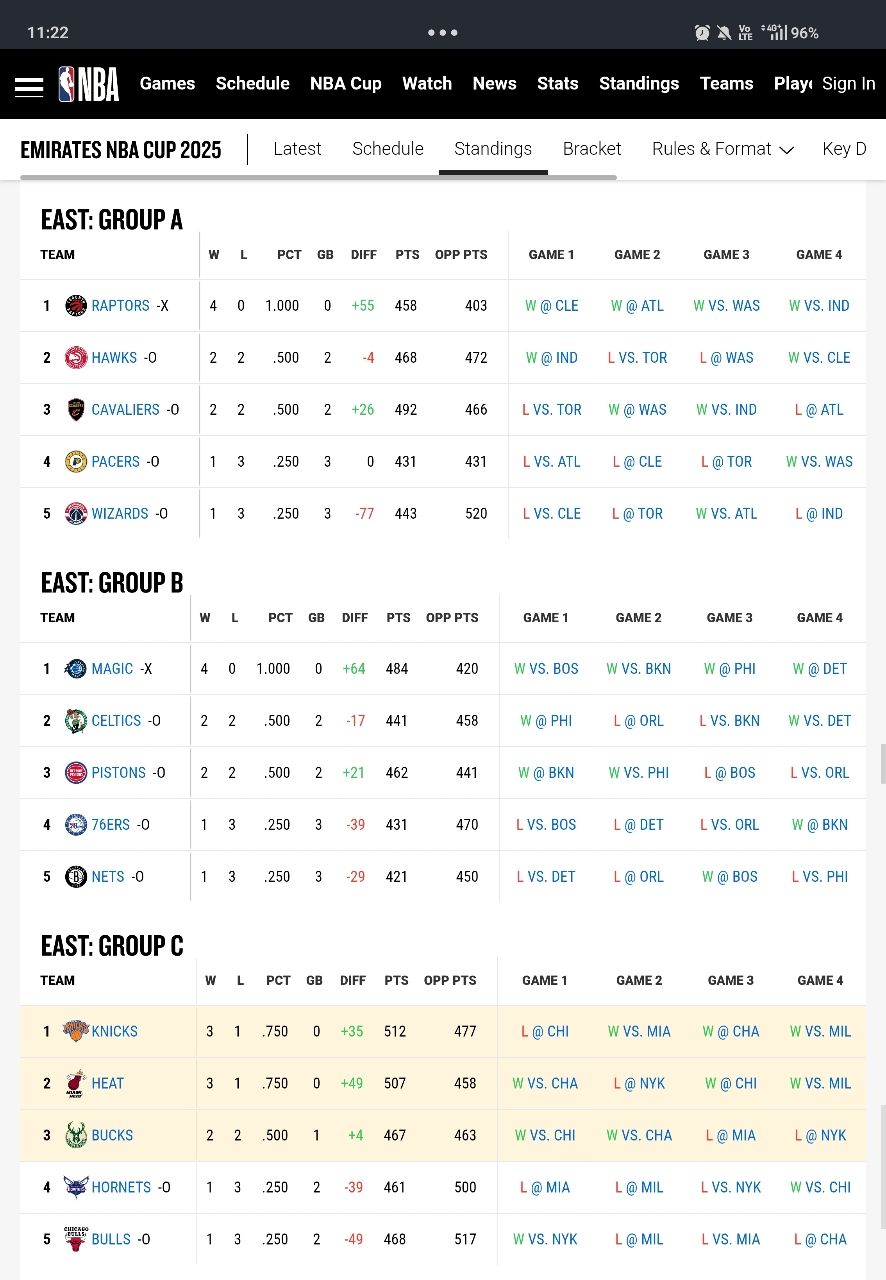
Task: Click the Magic team logo
Action: coord(76,669)
